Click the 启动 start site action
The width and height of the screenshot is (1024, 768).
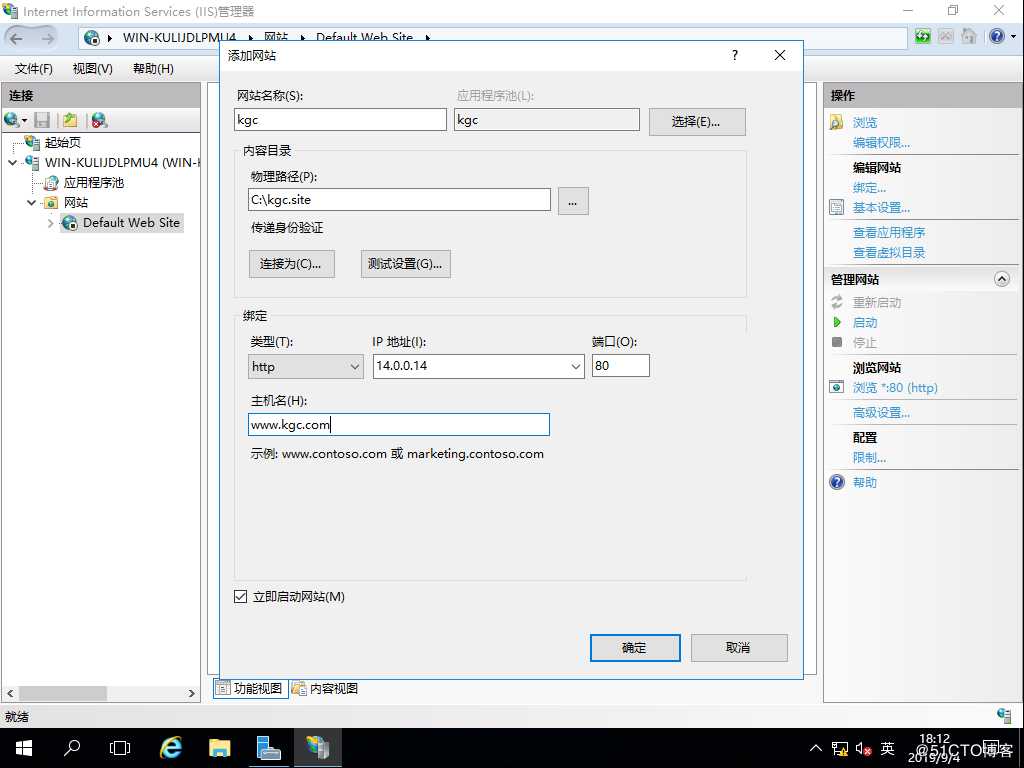[865, 323]
